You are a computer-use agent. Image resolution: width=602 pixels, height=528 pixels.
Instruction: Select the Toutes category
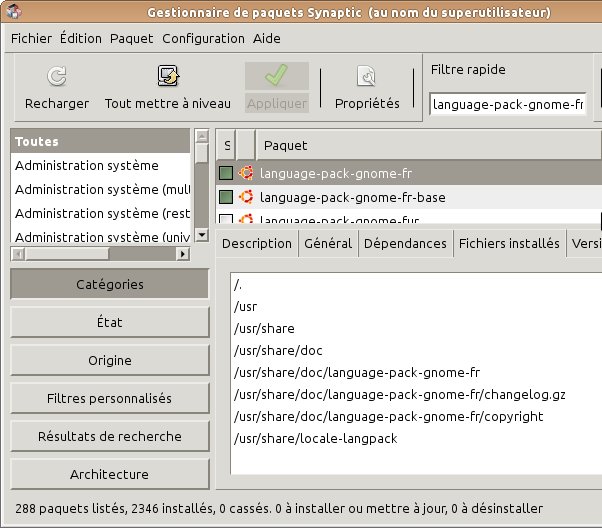tap(101, 141)
